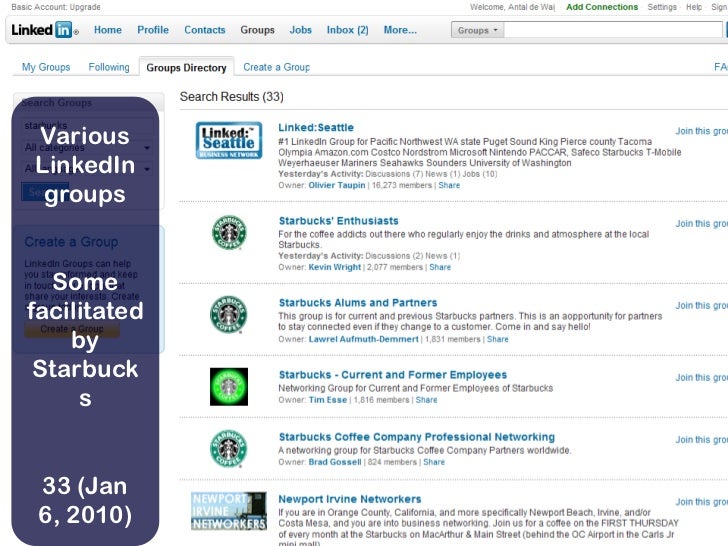Select the Groups Directory tab
728x546 pixels.
186,68
